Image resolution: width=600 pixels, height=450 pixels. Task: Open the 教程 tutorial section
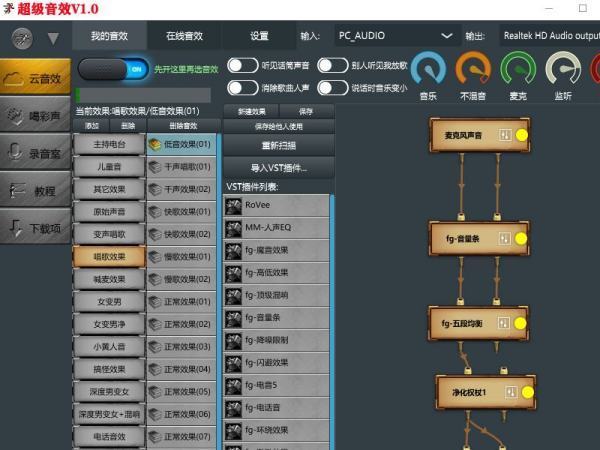(x=35, y=189)
